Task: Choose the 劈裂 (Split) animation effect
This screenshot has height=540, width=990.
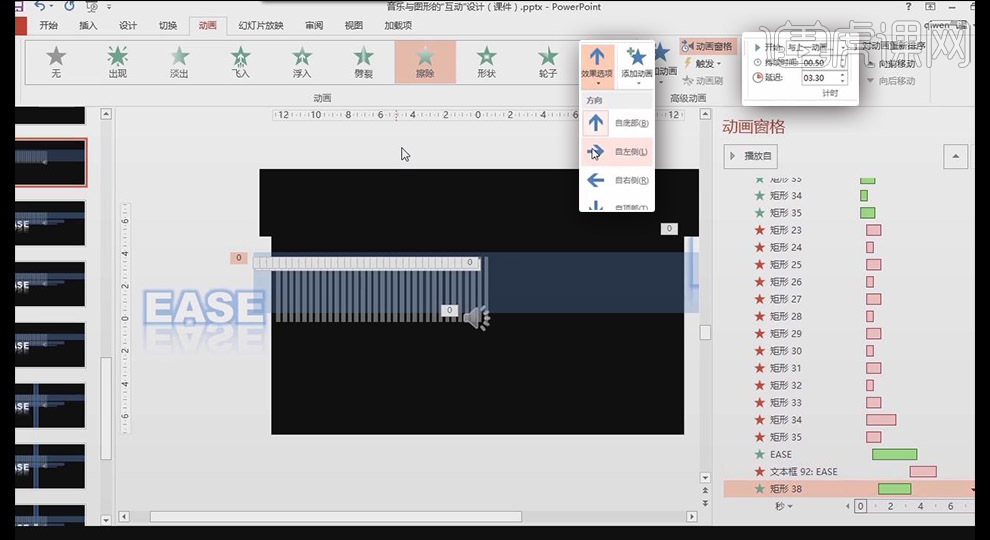Action: (x=364, y=61)
